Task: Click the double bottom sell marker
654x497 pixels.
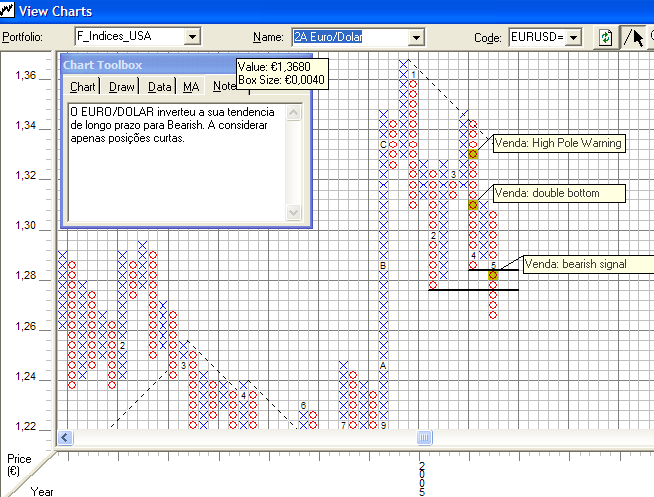Action: point(472,204)
